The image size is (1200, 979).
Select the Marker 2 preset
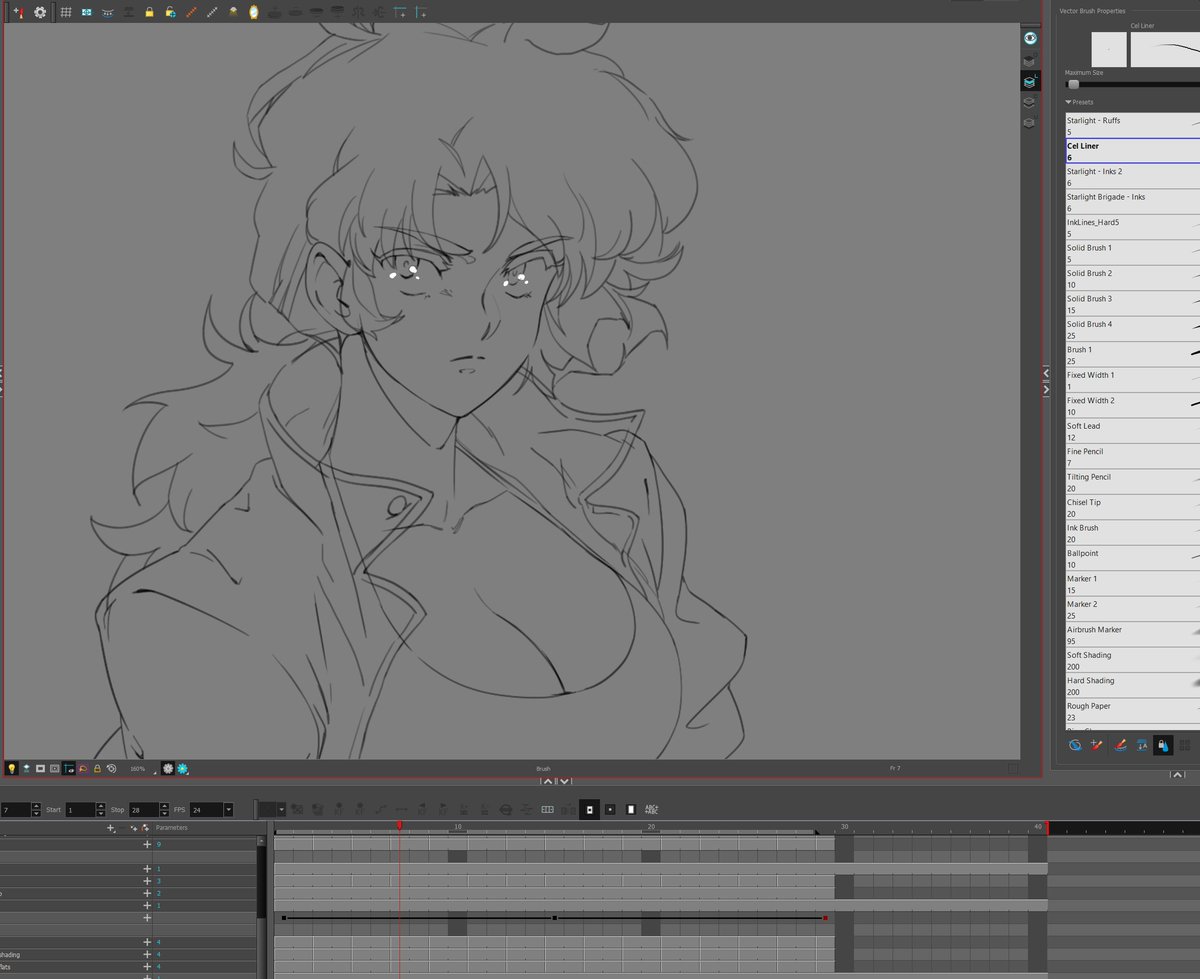coord(1132,610)
